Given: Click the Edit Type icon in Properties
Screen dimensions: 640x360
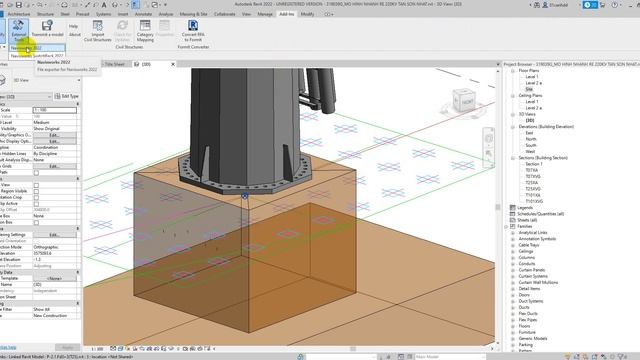Looking at the screenshot, I should click(x=58, y=96).
